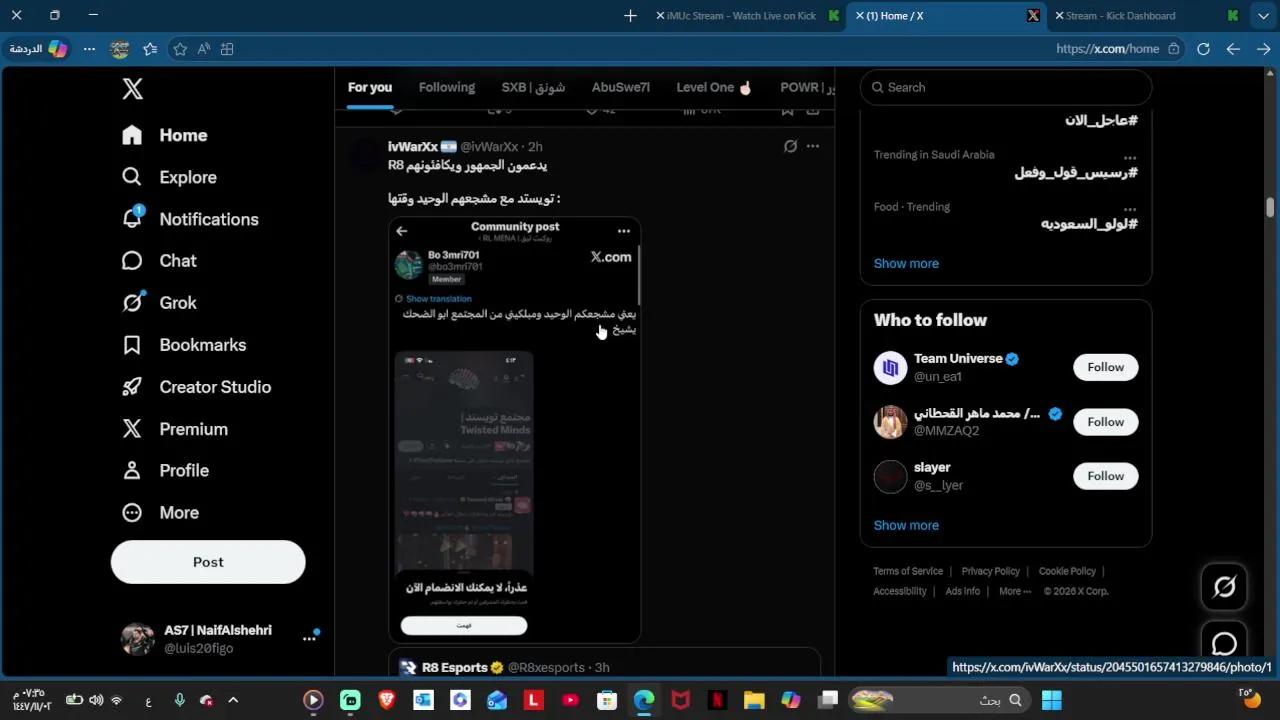Viewport: 1280px width, 720px height.
Task: Open Creator Studio rocket item
Action: click(196, 387)
